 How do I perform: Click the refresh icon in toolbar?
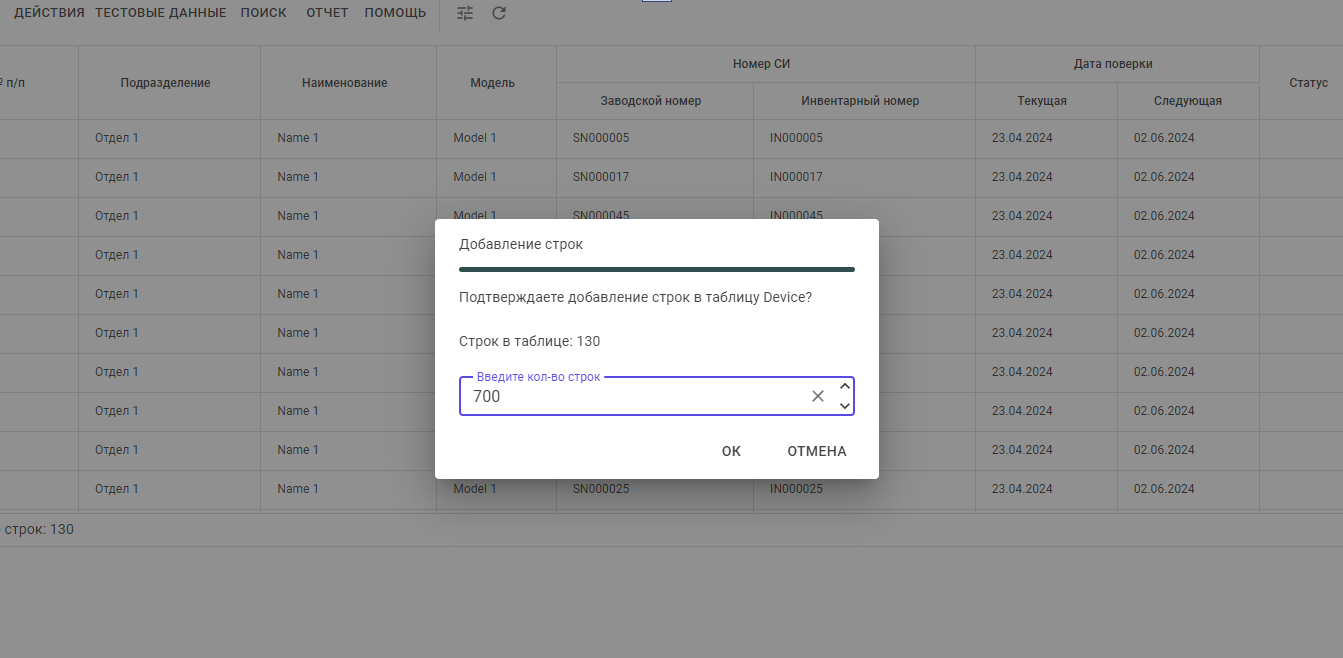(499, 13)
